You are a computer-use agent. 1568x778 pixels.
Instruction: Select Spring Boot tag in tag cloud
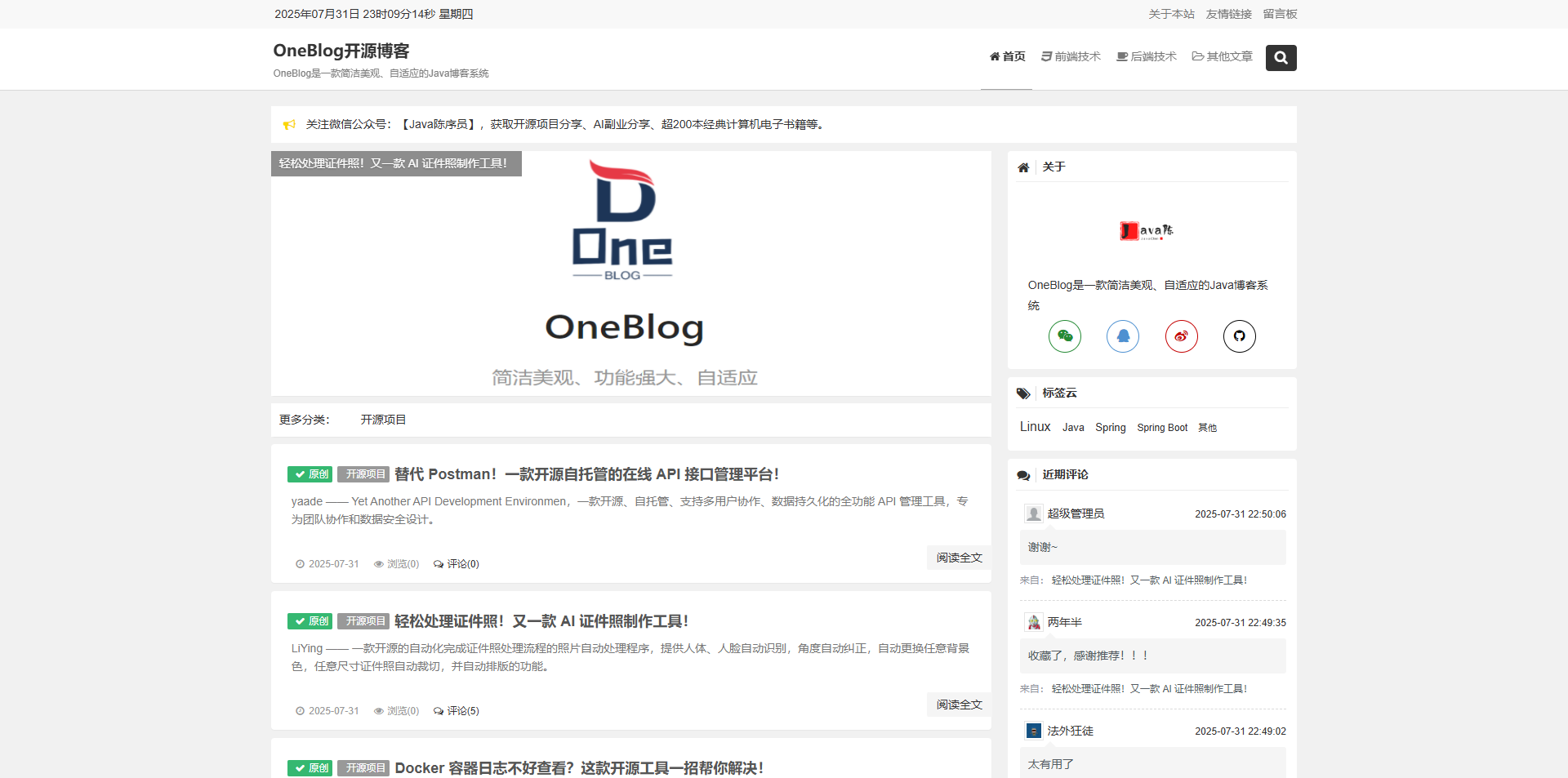coord(1162,428)
